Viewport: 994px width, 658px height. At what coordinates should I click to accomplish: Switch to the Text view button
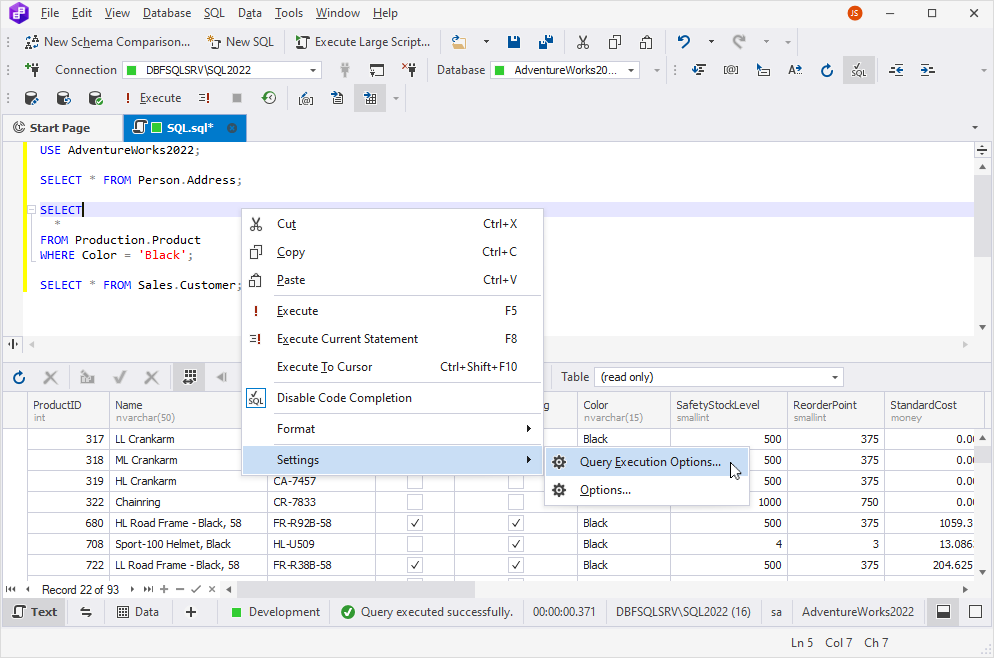35,612
